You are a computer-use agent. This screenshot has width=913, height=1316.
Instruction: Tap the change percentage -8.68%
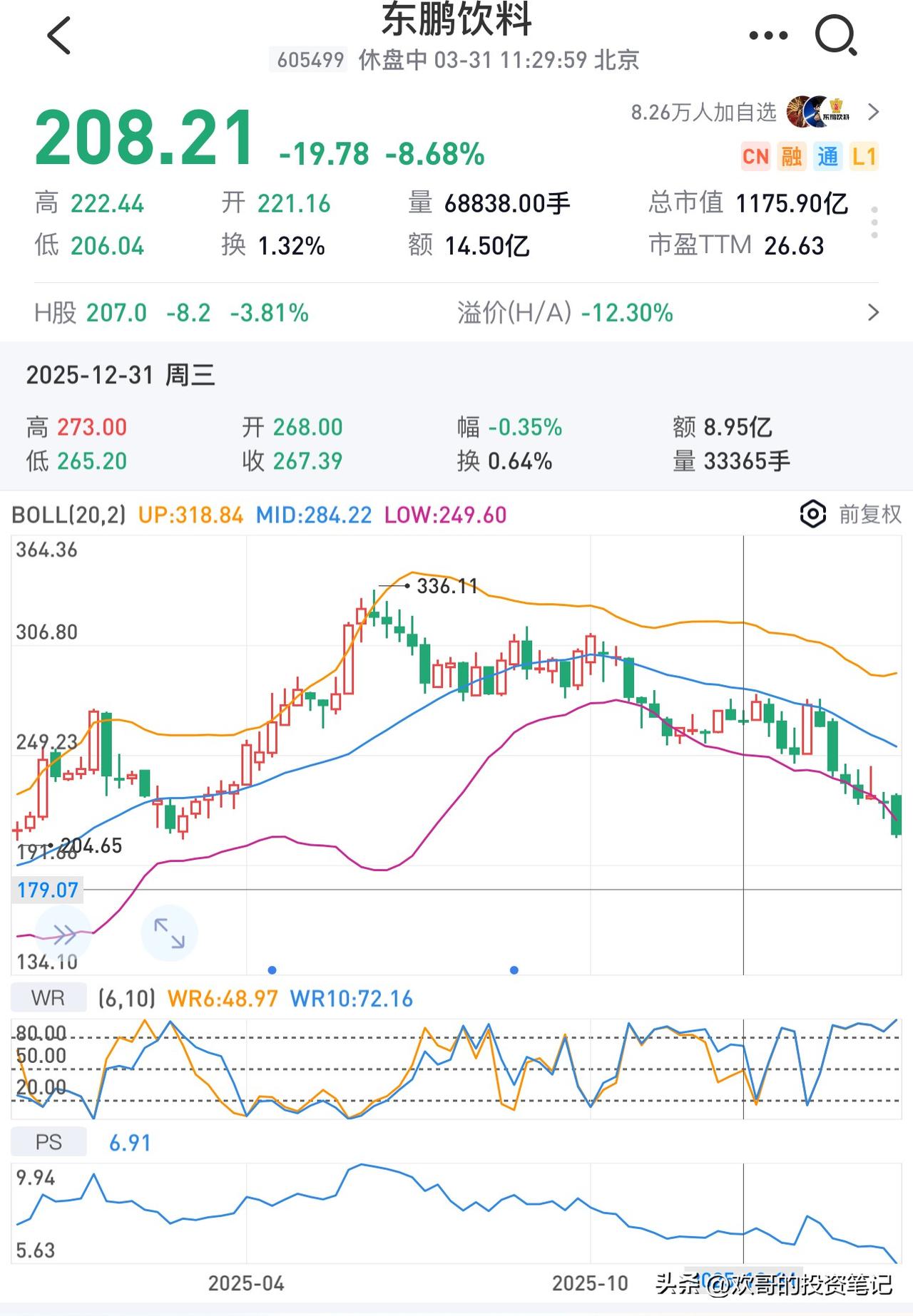tap(435, 154)
